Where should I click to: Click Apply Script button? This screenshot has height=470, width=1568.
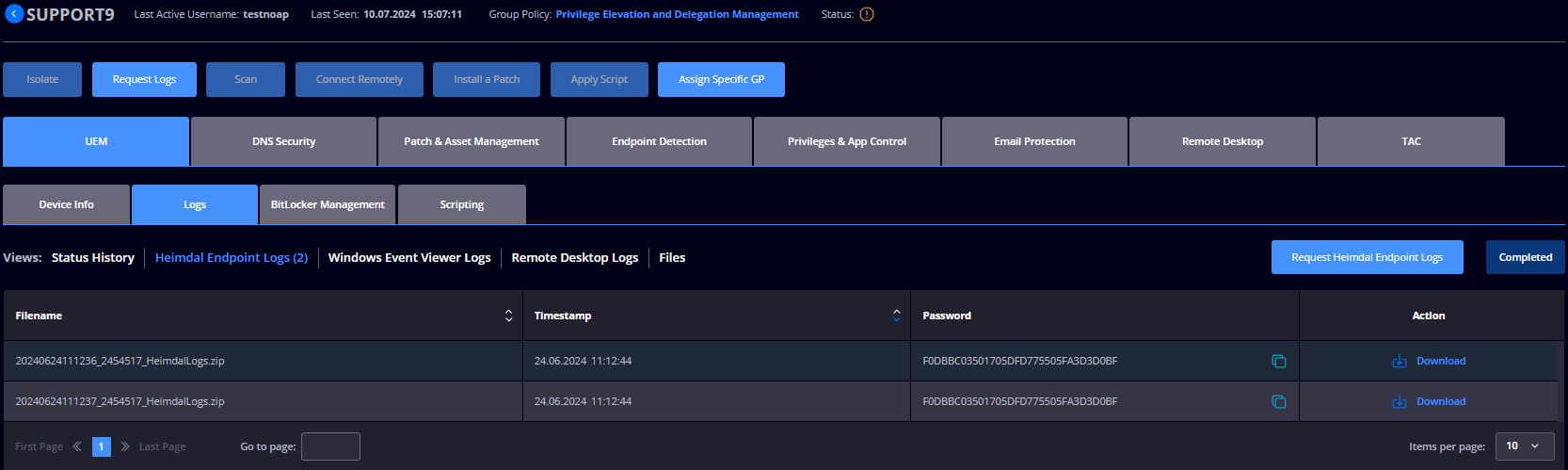(x=599, y=79)
